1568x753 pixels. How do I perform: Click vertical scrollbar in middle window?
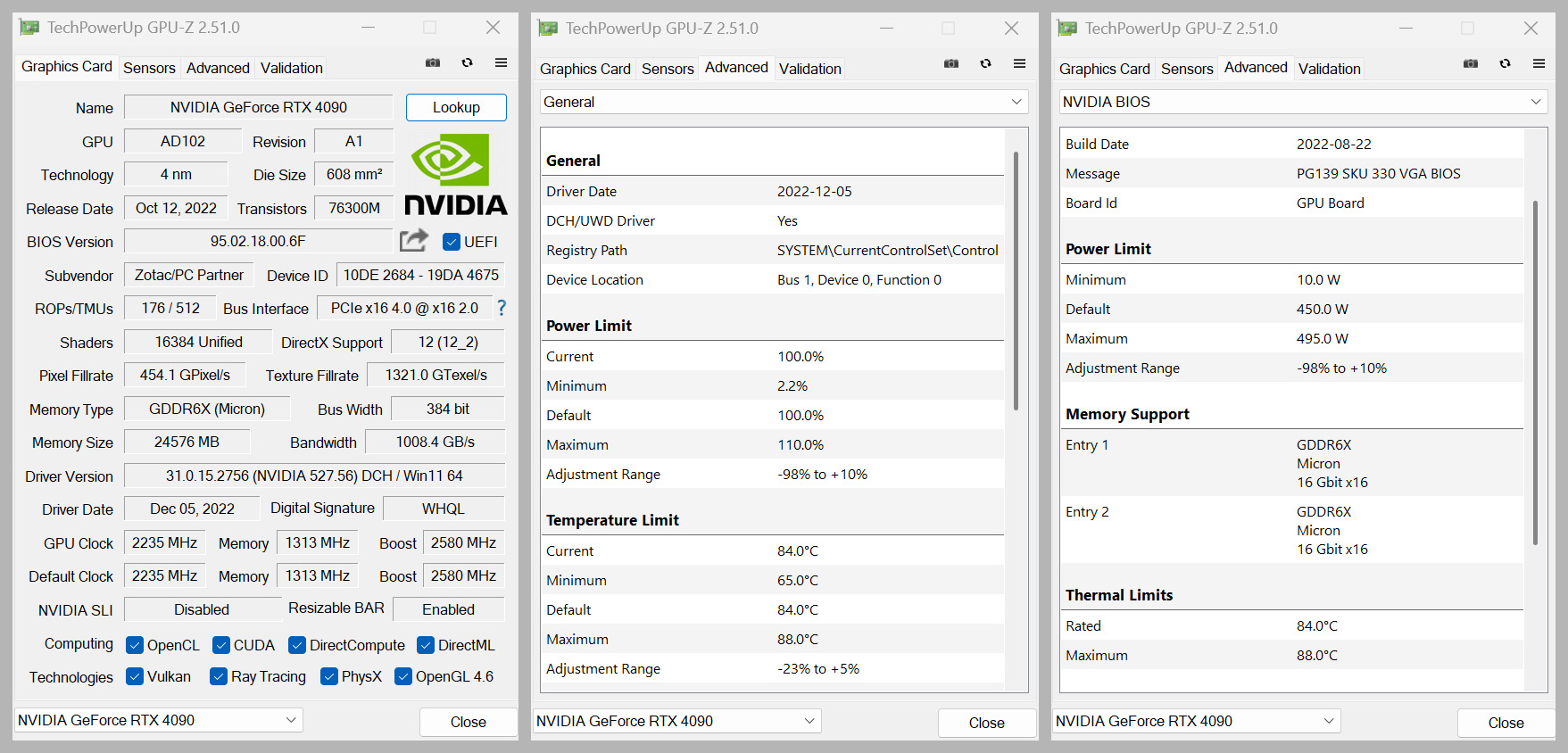[1016, 281]
